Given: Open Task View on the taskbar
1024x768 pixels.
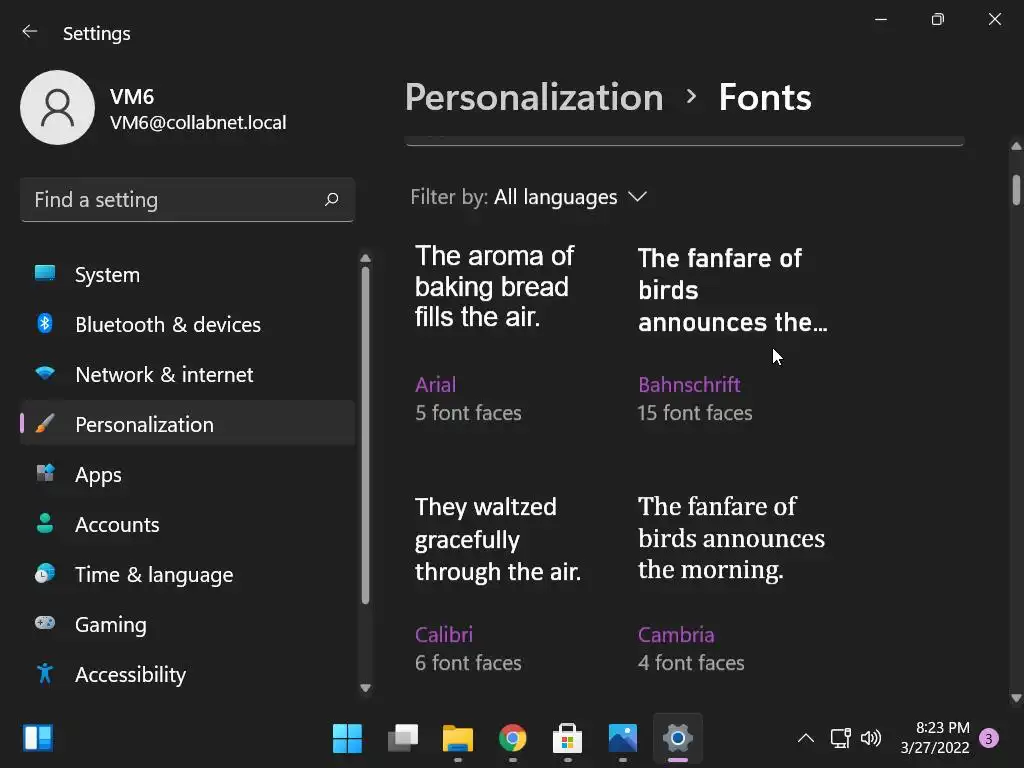Looking at the screenshot, I should click(x=403, y=739).
